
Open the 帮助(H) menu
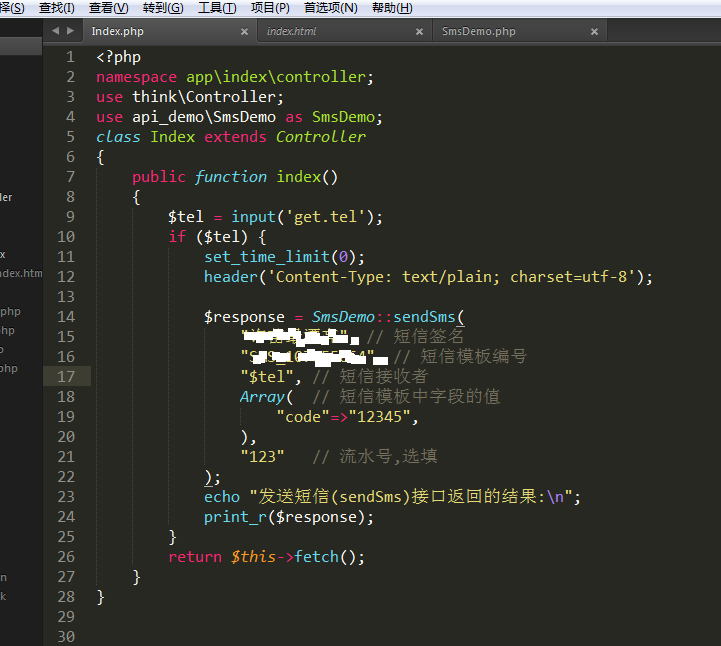(x=391, y=8)
